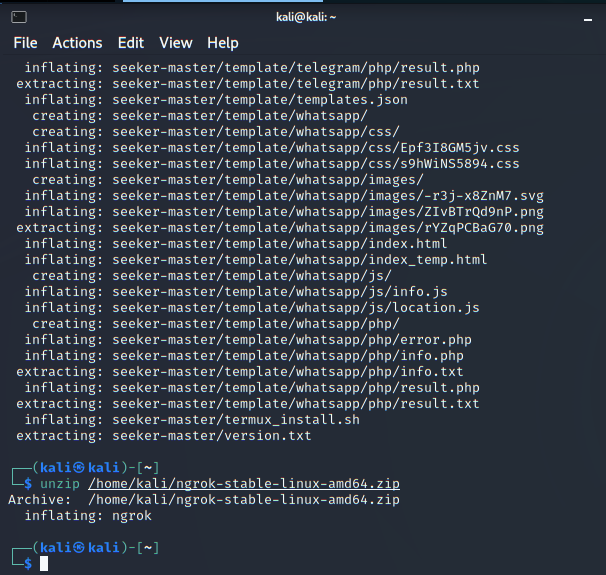Screen dimensions: 606x575
Task: Open the Edit menu
Action: 131,43
